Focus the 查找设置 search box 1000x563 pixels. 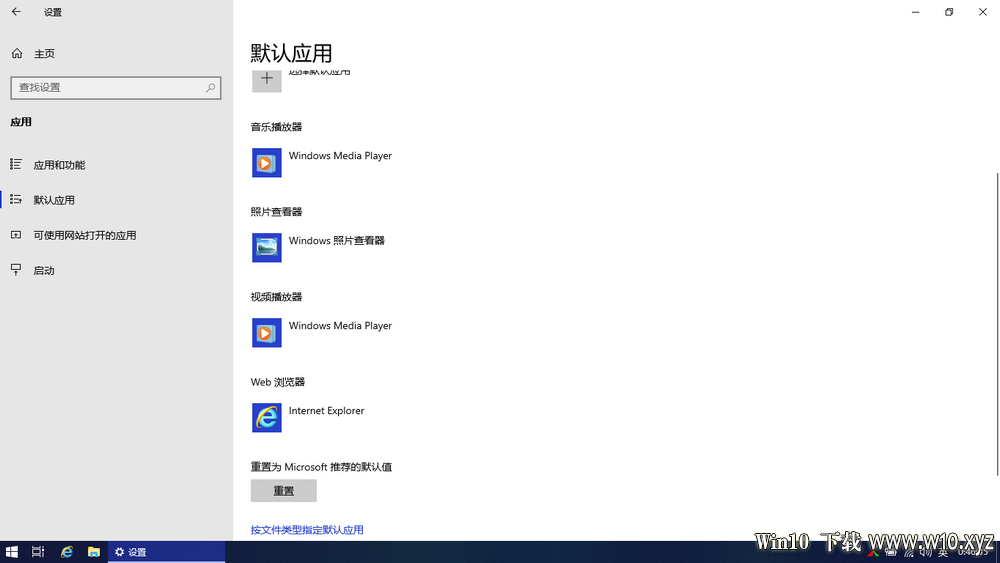pos(116,88)
